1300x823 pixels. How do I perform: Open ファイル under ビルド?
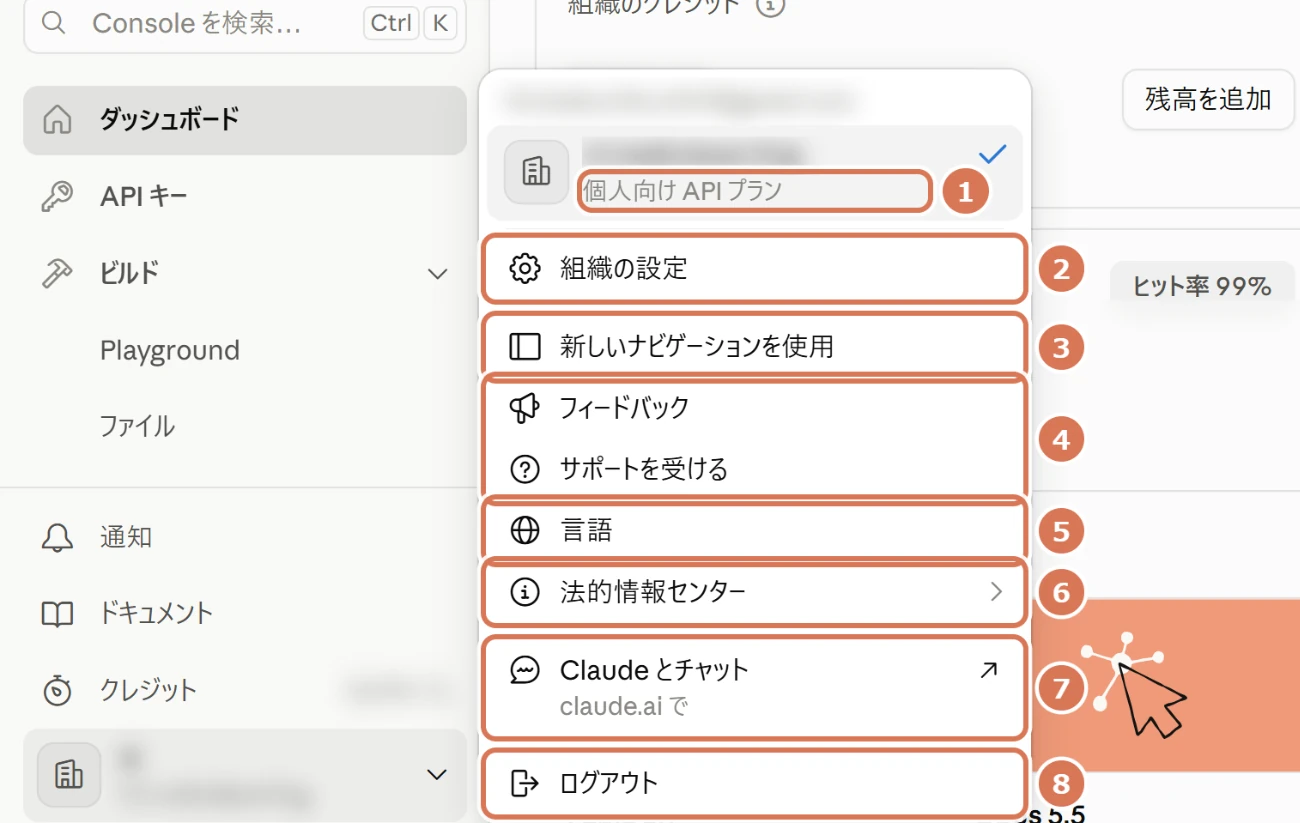(137, 427)
